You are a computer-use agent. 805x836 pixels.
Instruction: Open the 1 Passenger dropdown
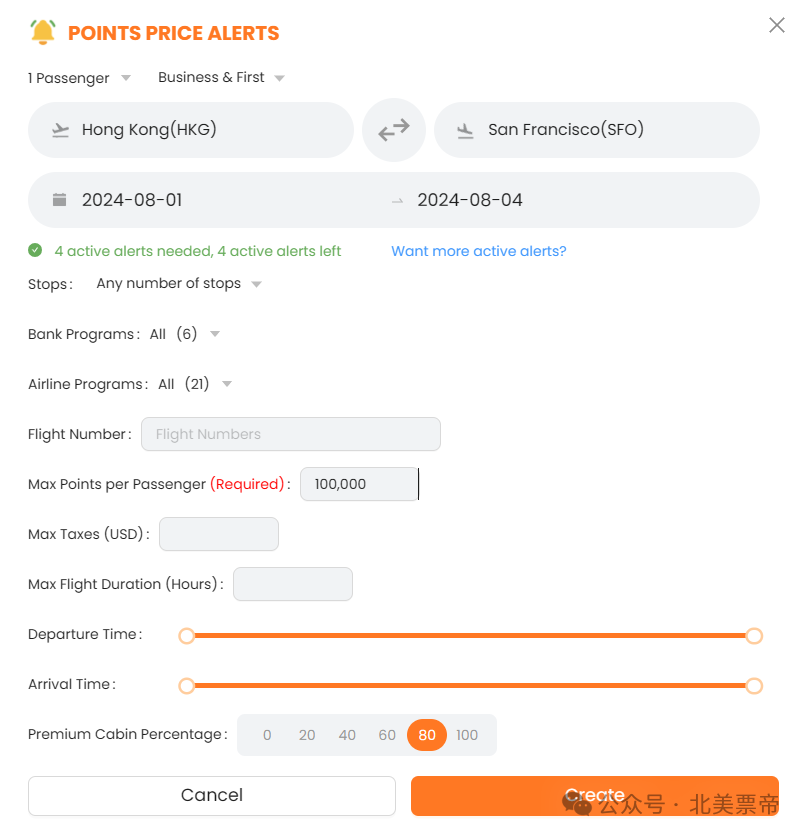coord(79,78)
